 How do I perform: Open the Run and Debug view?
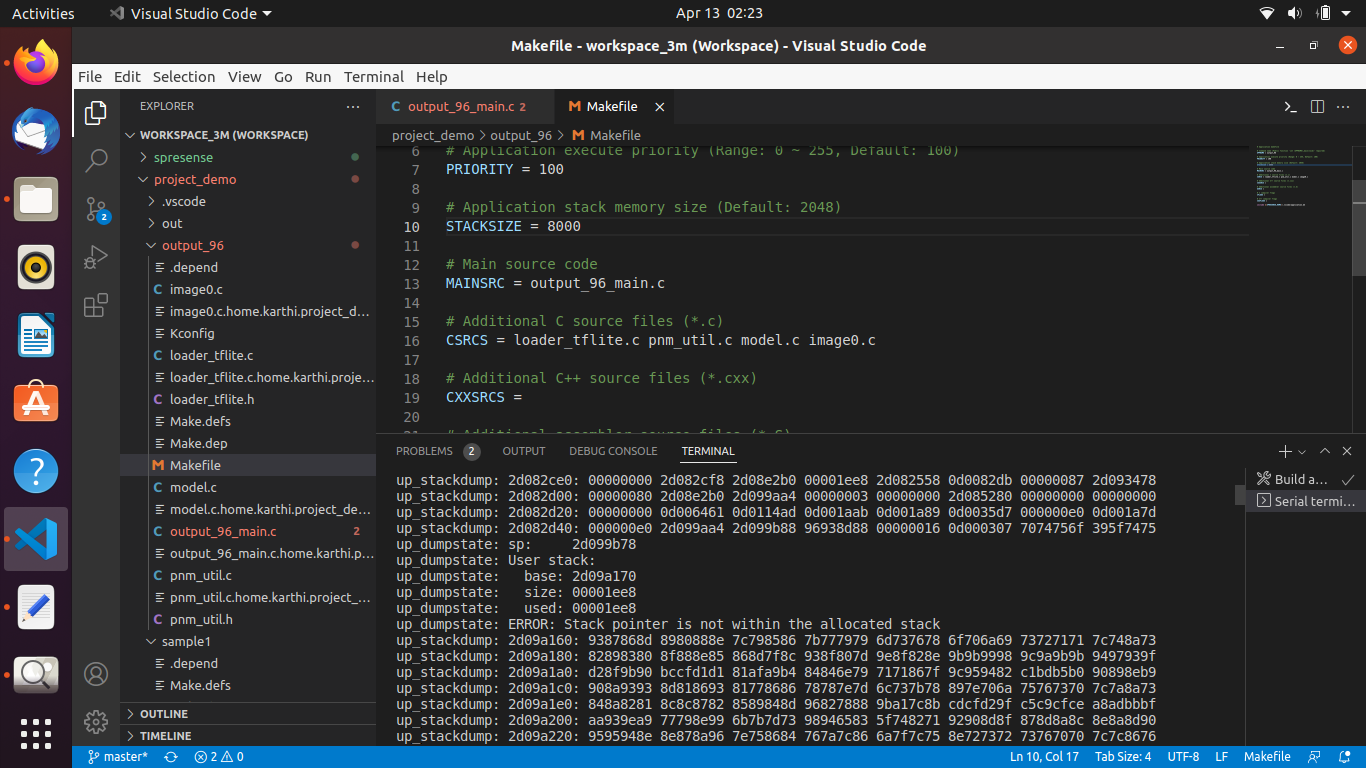click(96, 257)
